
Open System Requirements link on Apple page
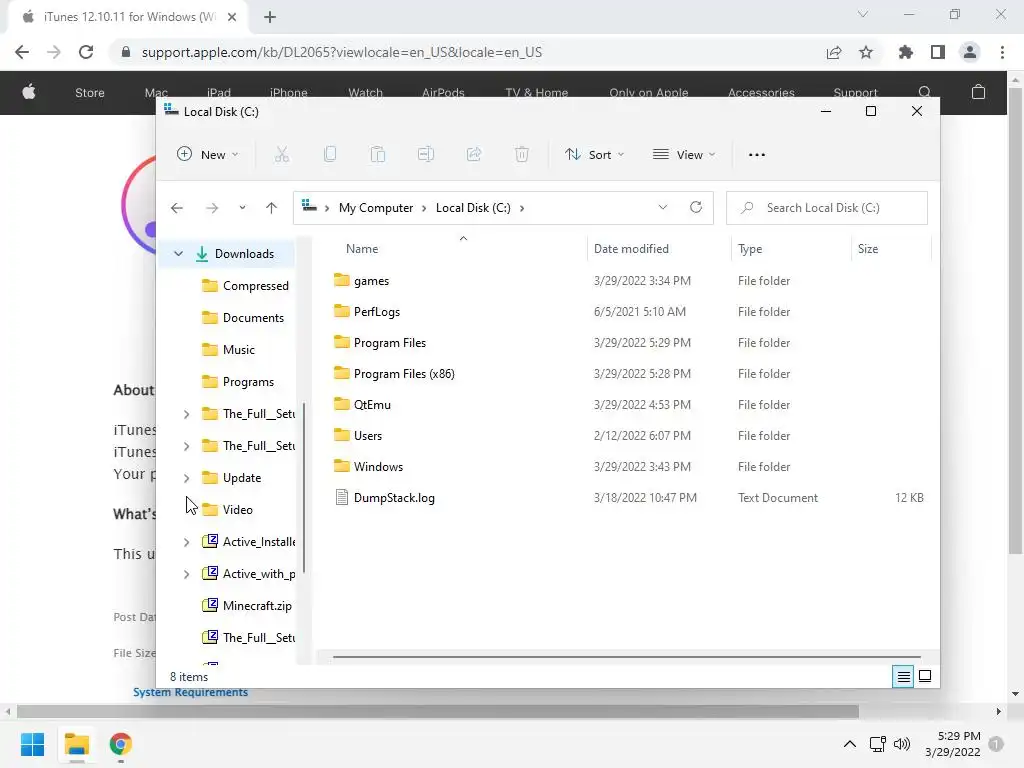190,692
